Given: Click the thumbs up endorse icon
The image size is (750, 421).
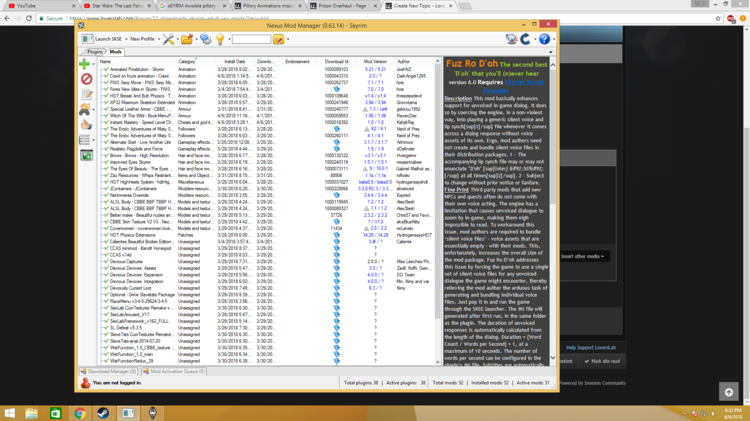Looking at the screenshot, I should (86, 125).
